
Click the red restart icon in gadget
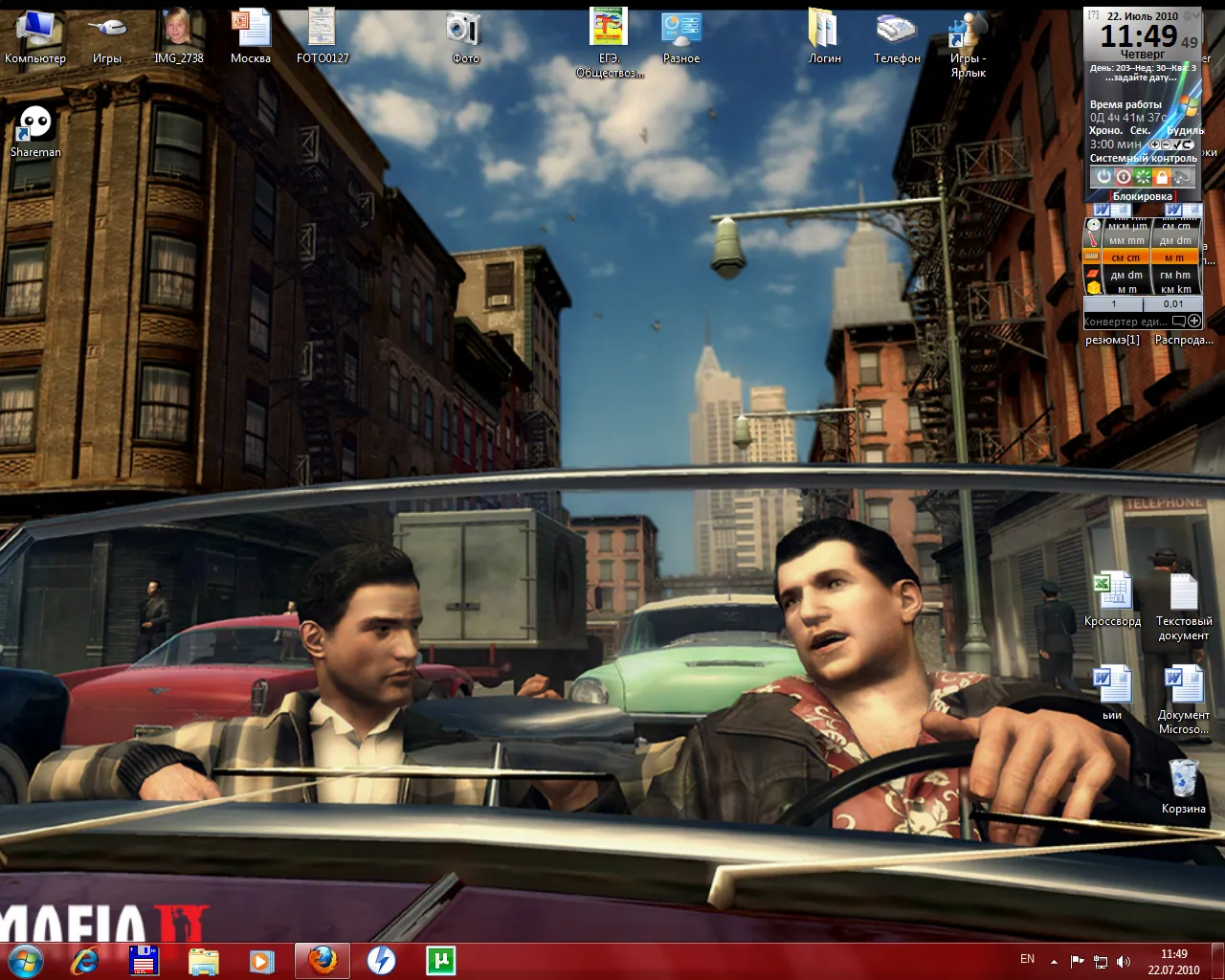(x=1124, y=177)
